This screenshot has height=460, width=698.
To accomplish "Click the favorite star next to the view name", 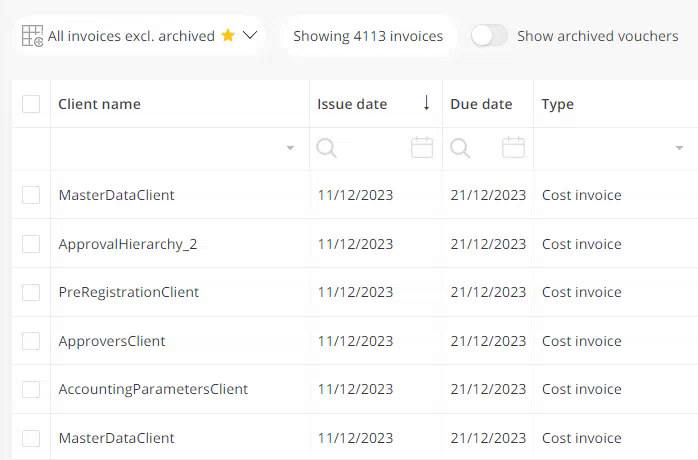I will [x=228, y=36].
